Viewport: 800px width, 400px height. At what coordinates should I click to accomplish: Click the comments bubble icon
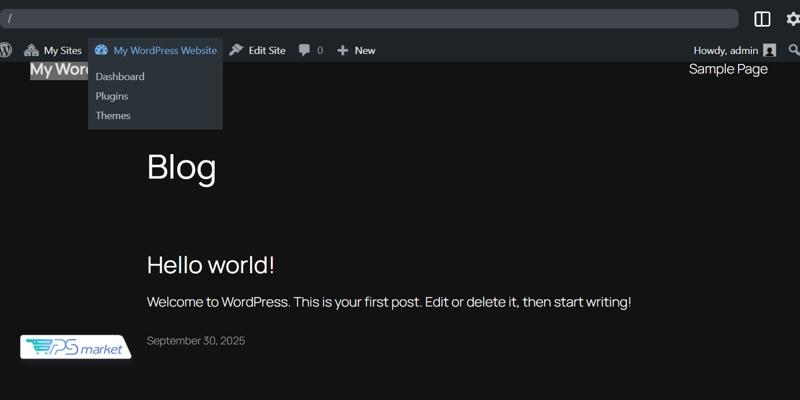coord(306,50)
